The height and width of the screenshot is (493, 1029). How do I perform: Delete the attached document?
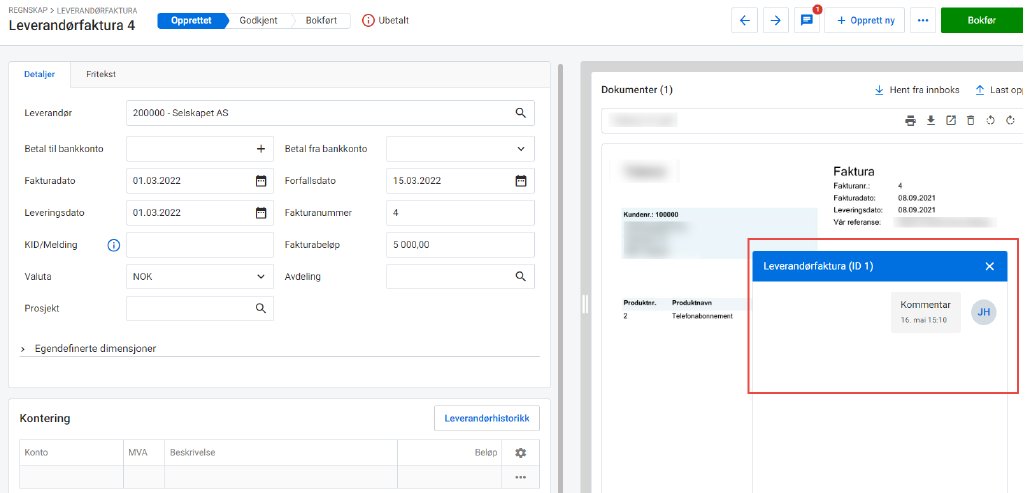970,121
